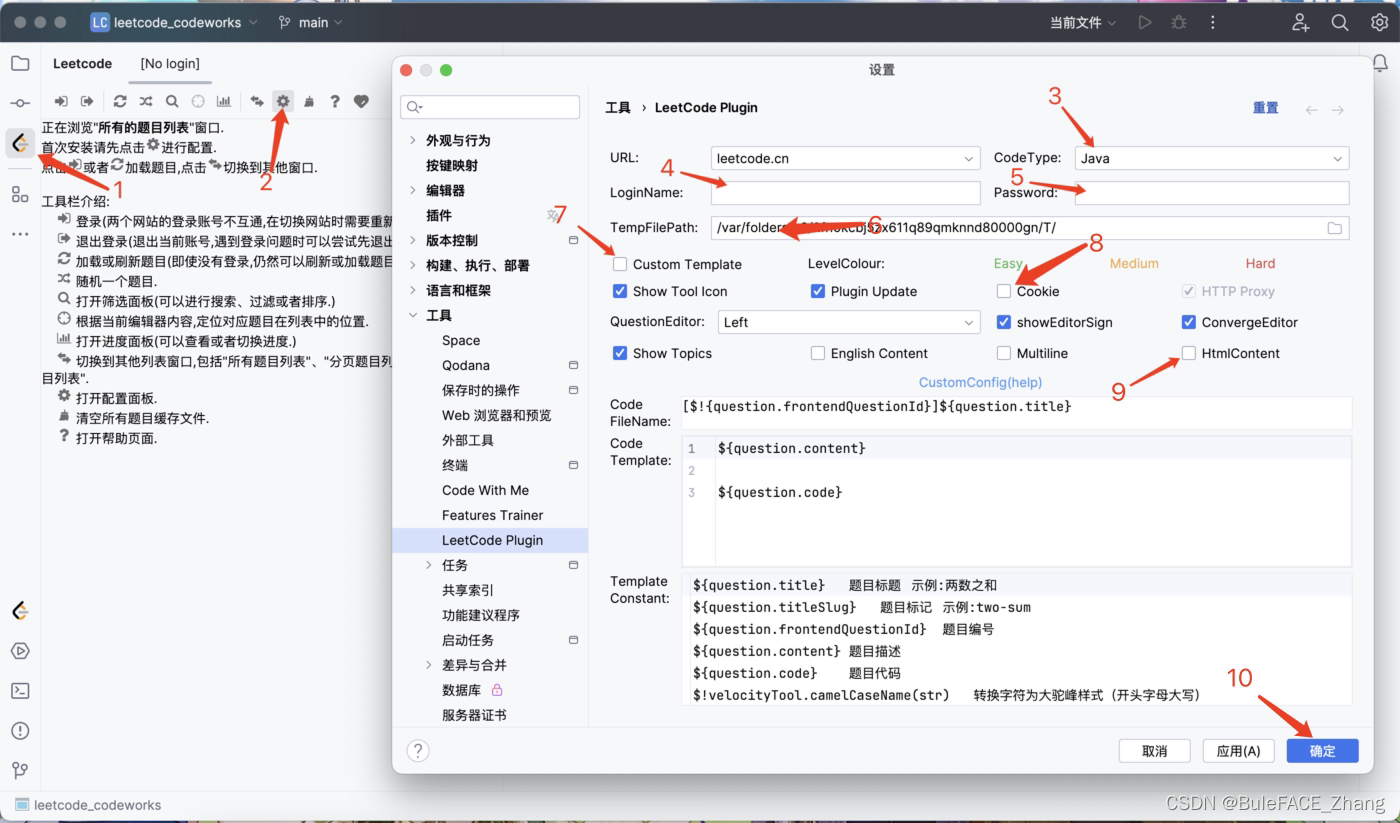The image size is (1400, 823).
Task: Uncheck the ConvergeEditor checkbox
Action: pos(1189,322)
